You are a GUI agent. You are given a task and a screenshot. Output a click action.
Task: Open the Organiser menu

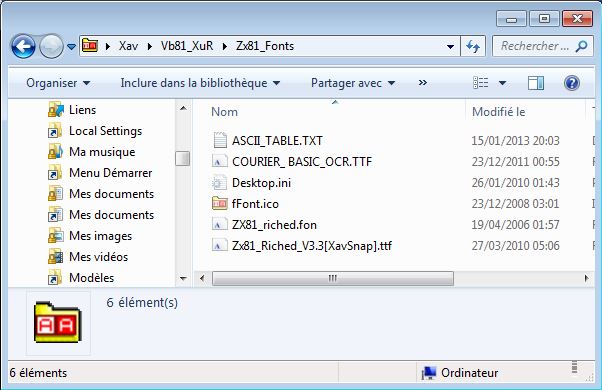[x=58, y=83]
